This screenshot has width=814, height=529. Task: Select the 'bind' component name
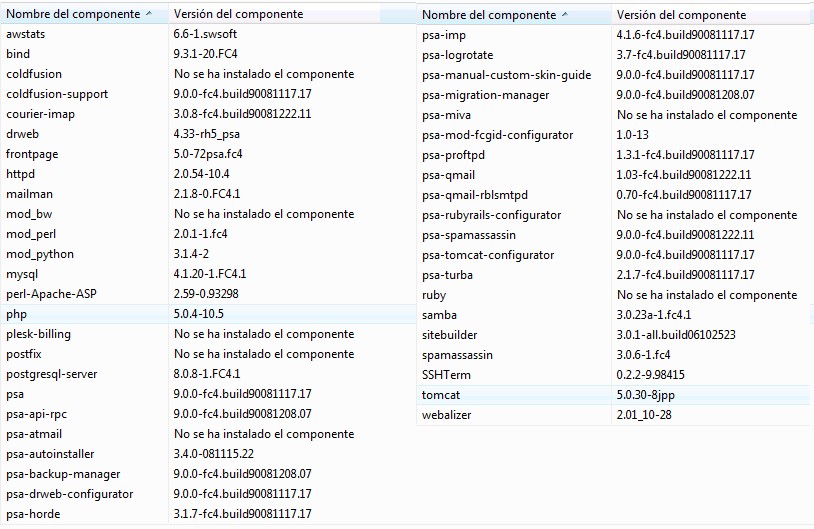click(18, 54)
